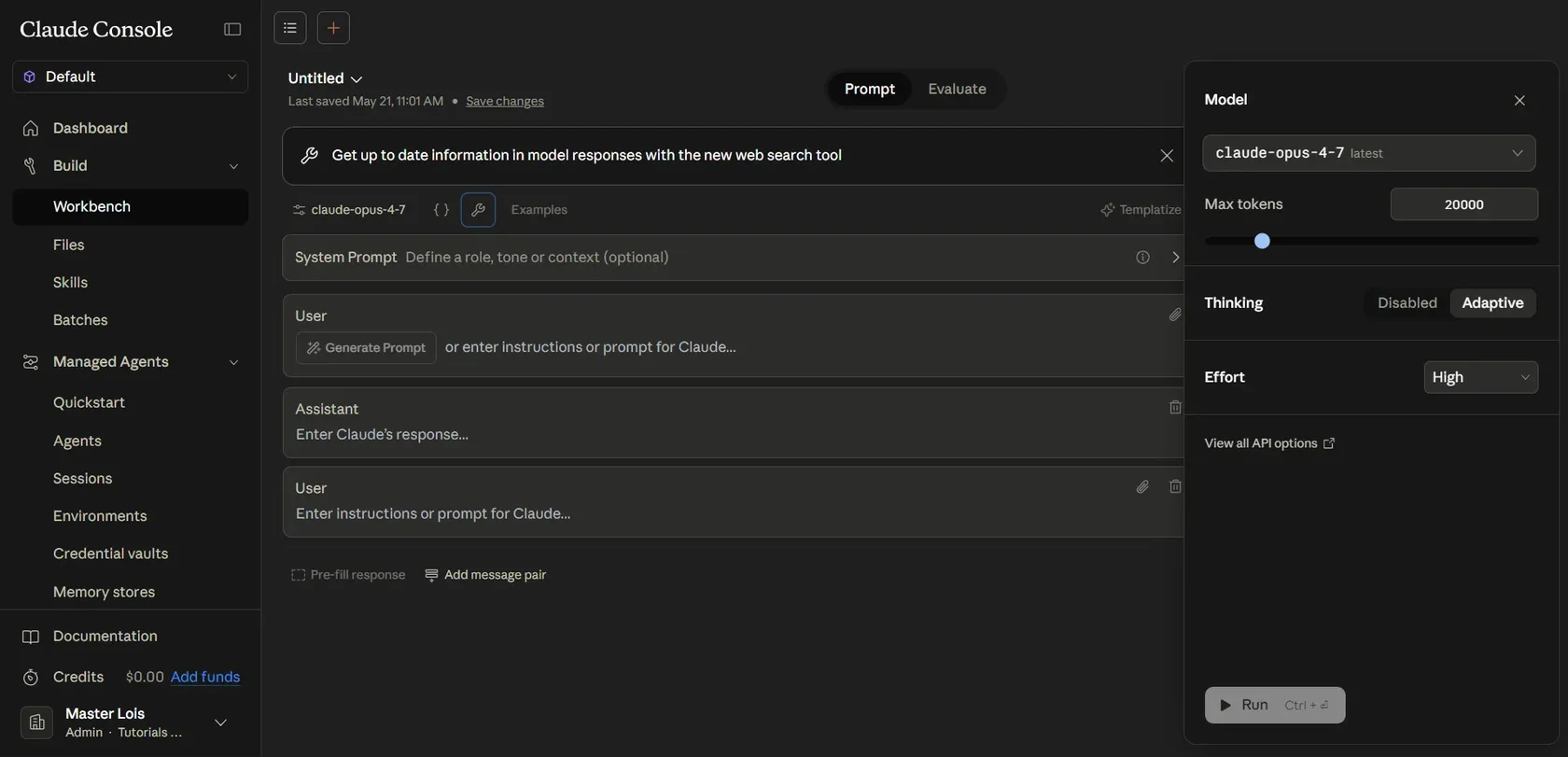
Task: Click the Max tokens slider handle
Action: (1262, 241)
